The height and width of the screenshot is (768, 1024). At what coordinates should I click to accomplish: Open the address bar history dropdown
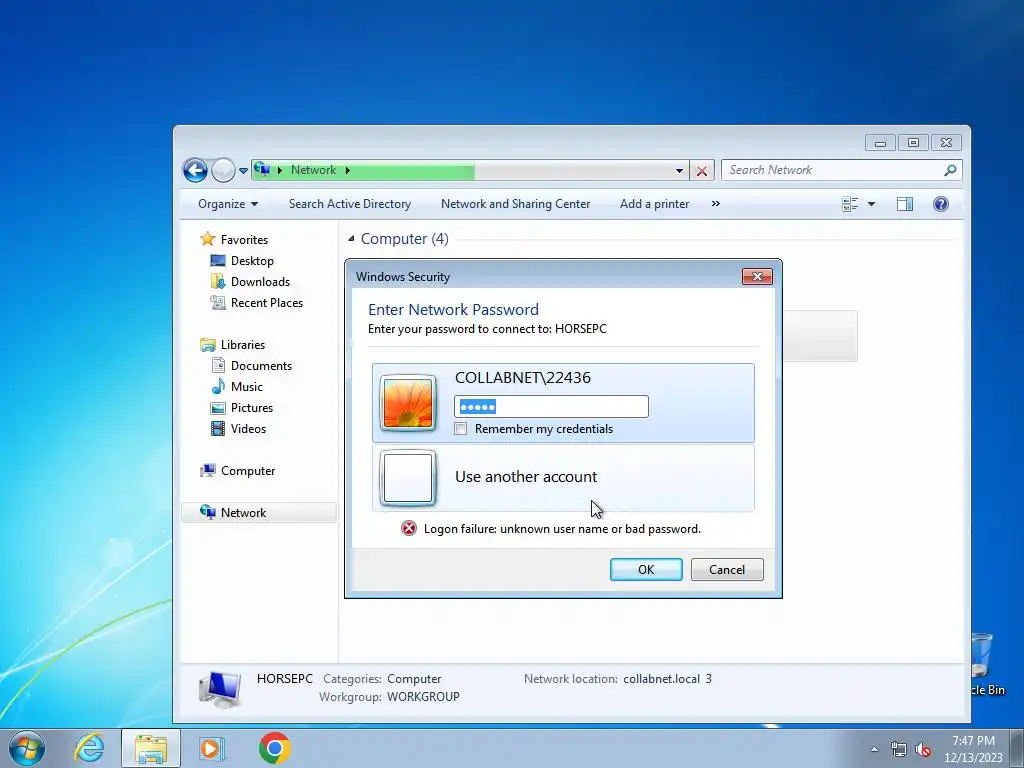pos(679,170)
